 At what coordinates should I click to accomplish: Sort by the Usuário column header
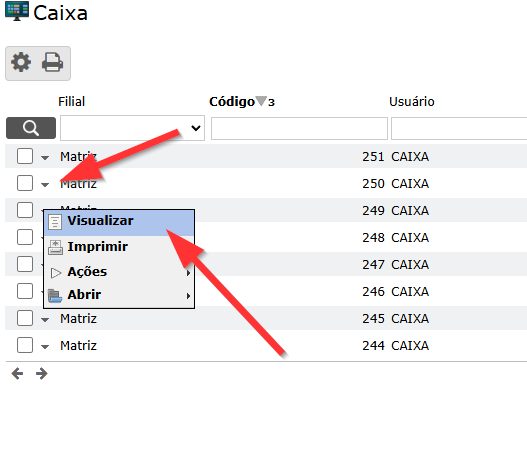[411, 101]
